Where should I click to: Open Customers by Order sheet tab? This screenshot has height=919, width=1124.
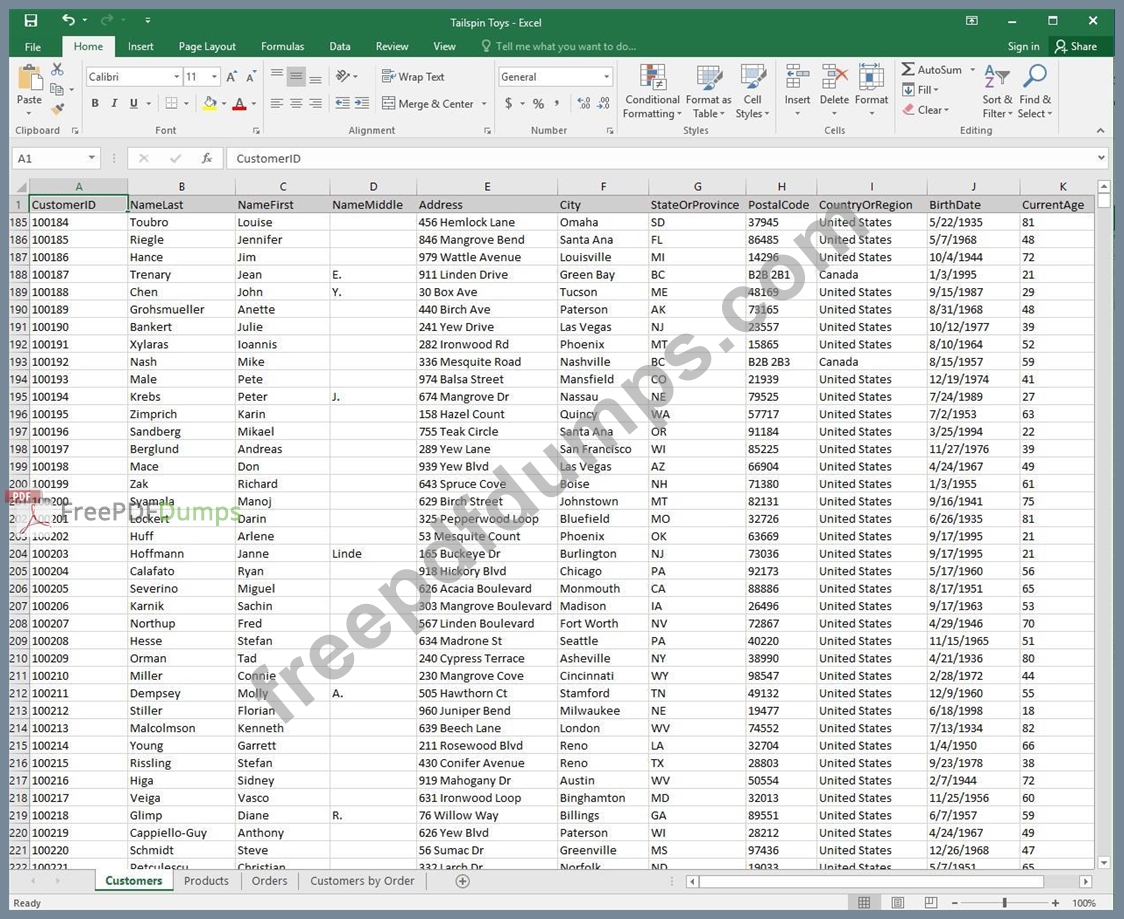click(362, 881)
